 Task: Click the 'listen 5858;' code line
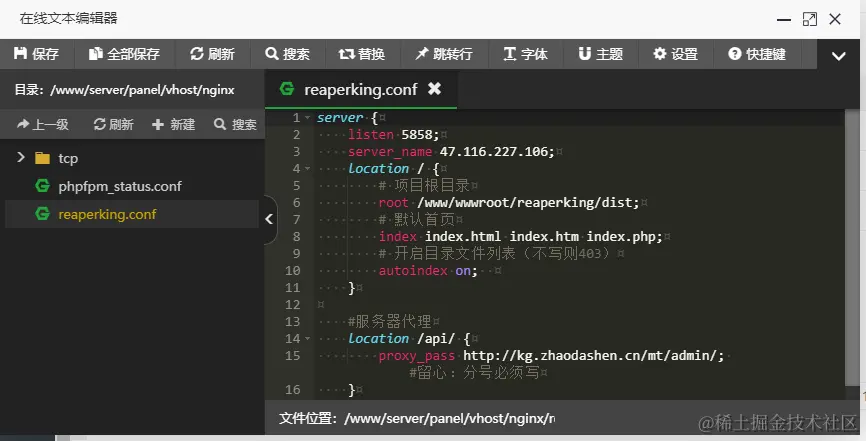click(393, 134)
